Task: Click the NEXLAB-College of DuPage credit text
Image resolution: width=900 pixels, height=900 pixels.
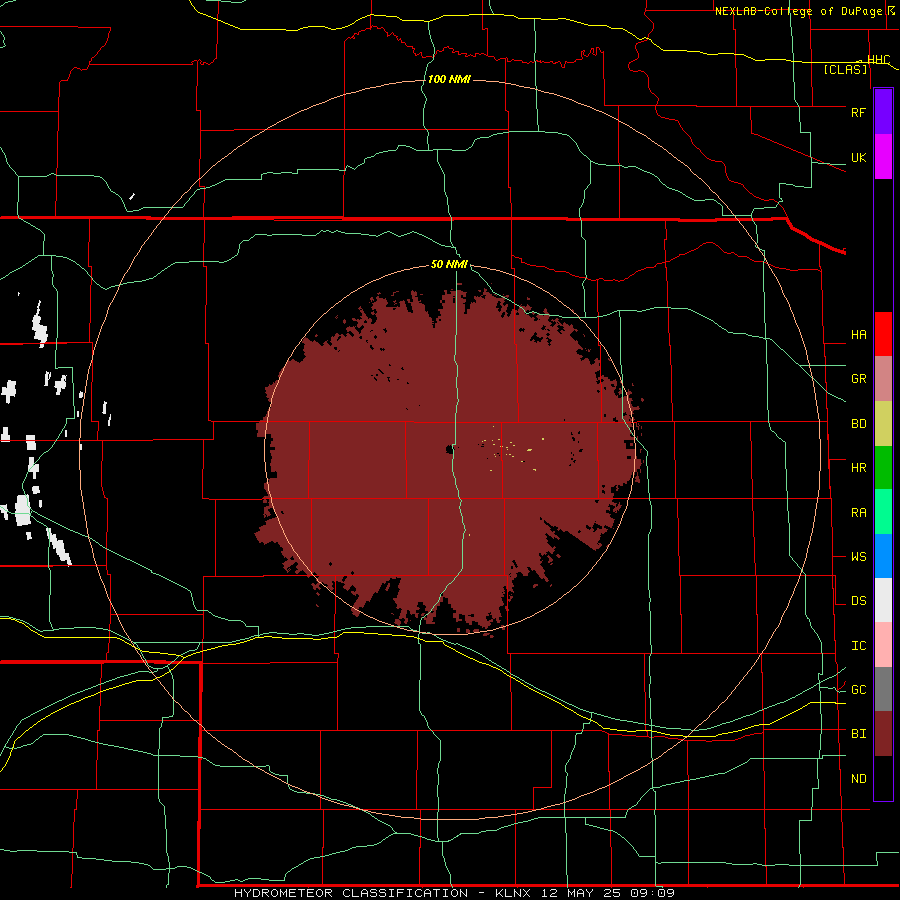Action: (798, 11)
